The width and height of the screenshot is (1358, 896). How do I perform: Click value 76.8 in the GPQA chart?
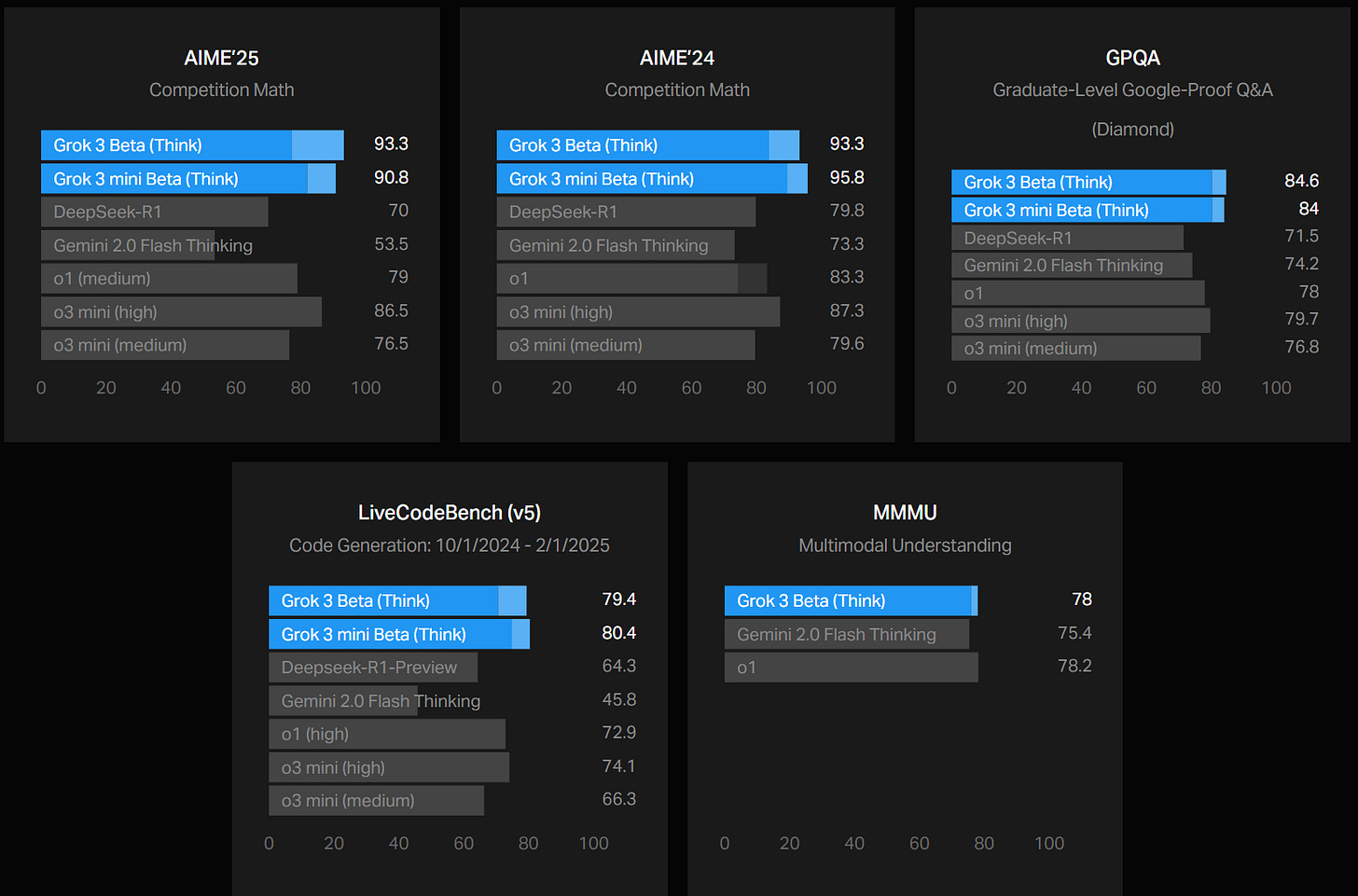pos(1301,347)
